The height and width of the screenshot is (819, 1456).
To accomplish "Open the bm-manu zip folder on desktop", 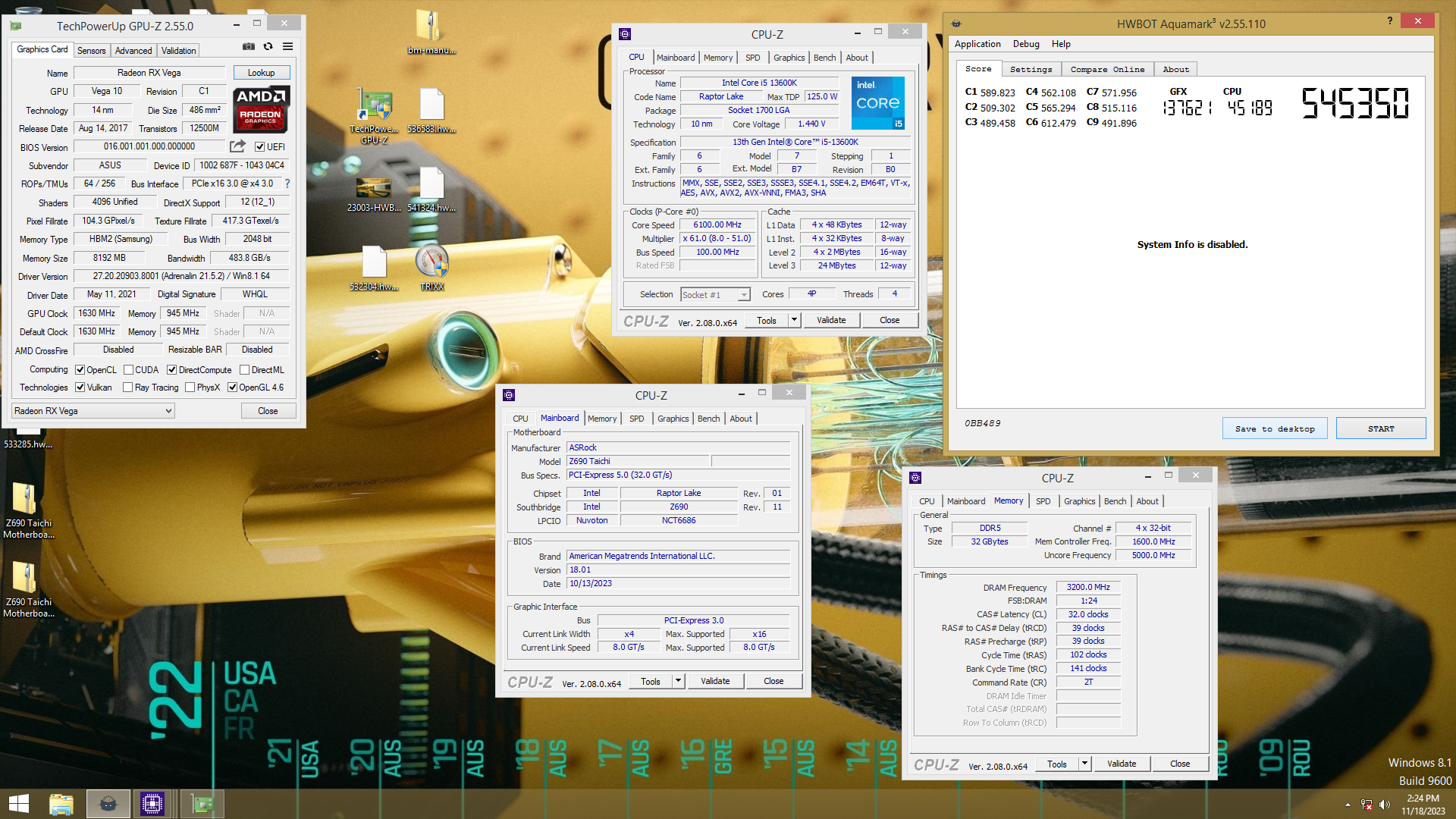I will [431, 32].
